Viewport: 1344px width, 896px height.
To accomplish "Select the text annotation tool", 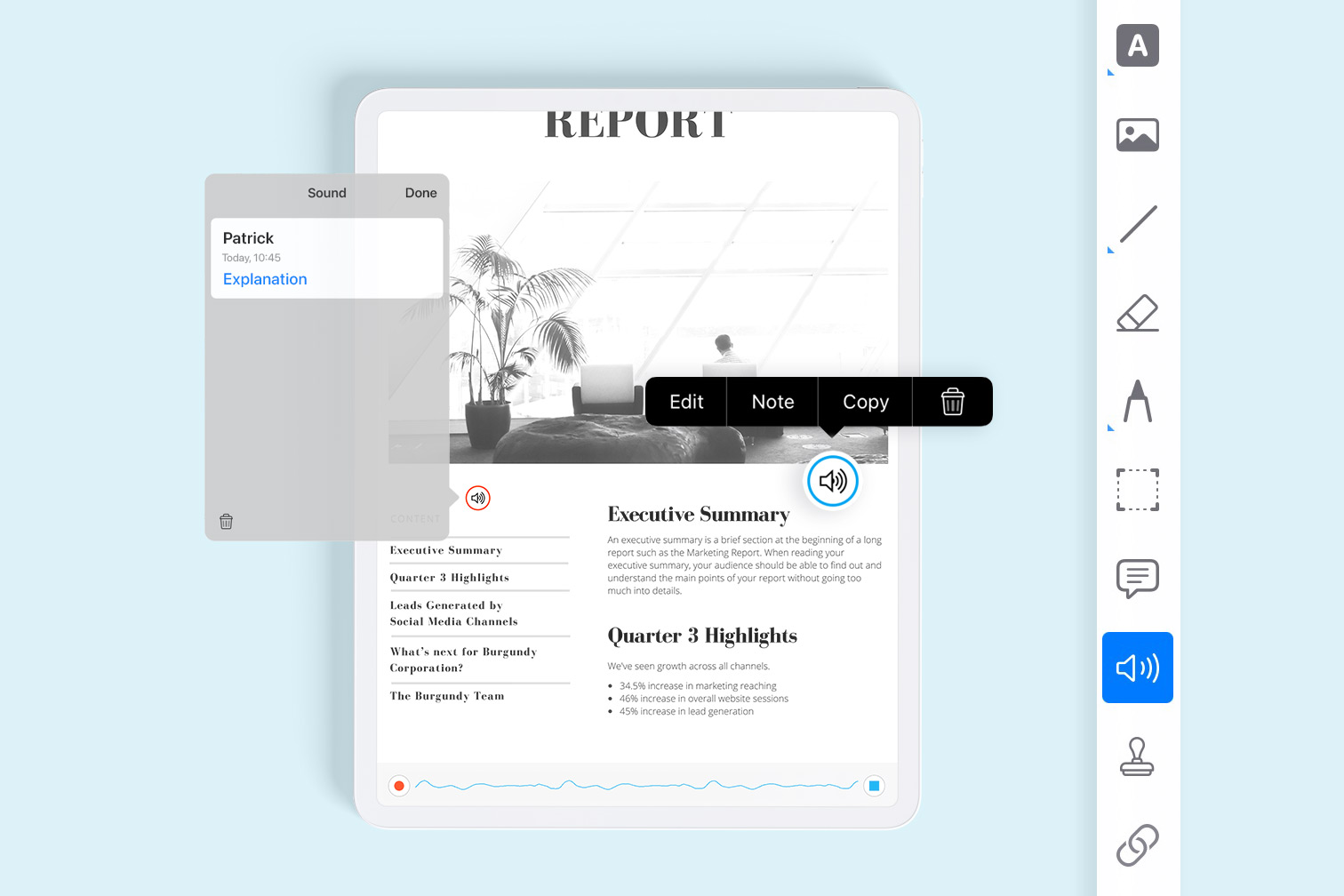I will click(x=1137, y=45).
